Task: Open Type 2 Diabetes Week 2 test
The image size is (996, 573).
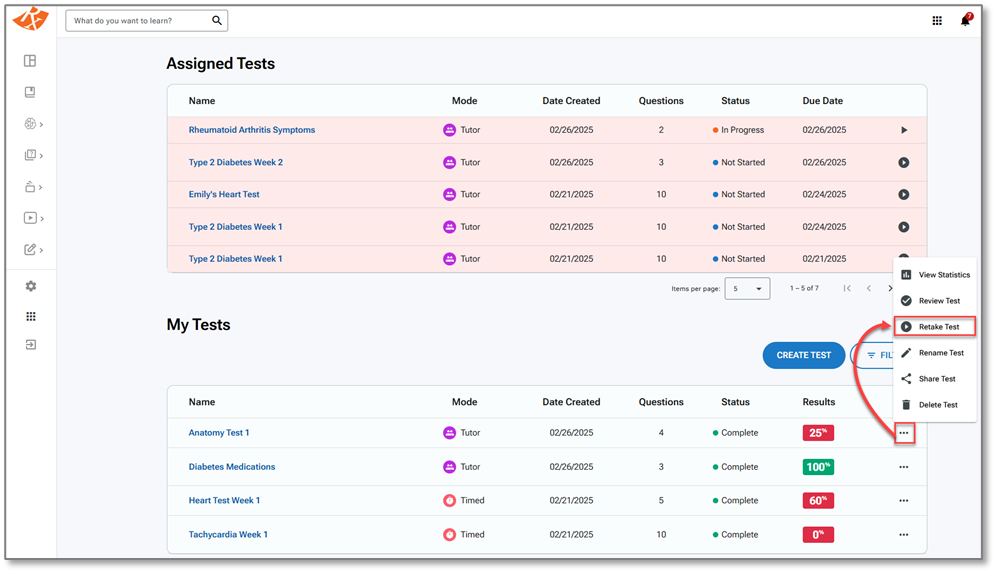Action: tap(235, 162)
